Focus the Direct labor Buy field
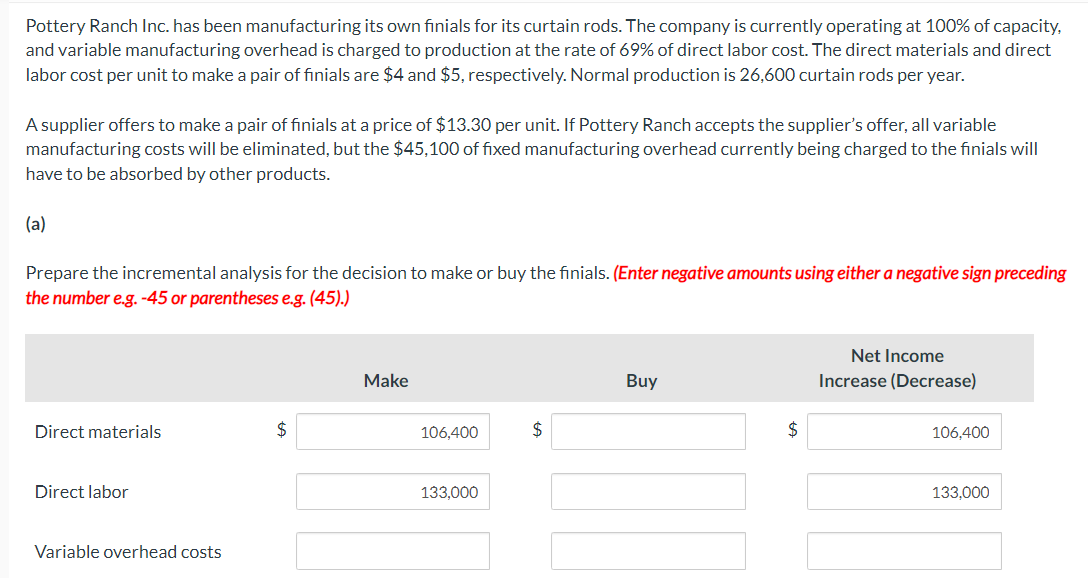This screenshot has height=578, width=1088. point(648,492)
